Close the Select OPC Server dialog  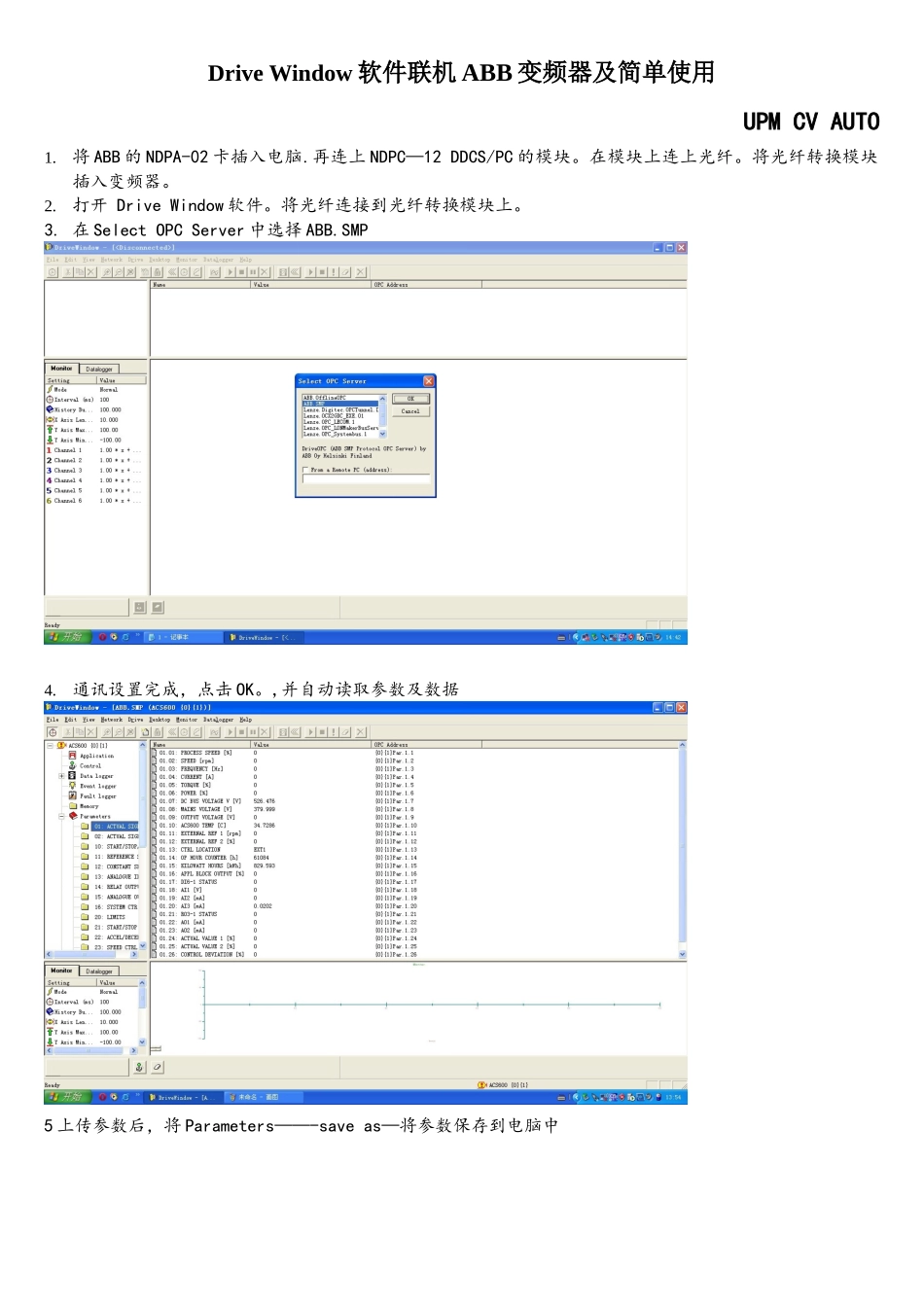428,381
